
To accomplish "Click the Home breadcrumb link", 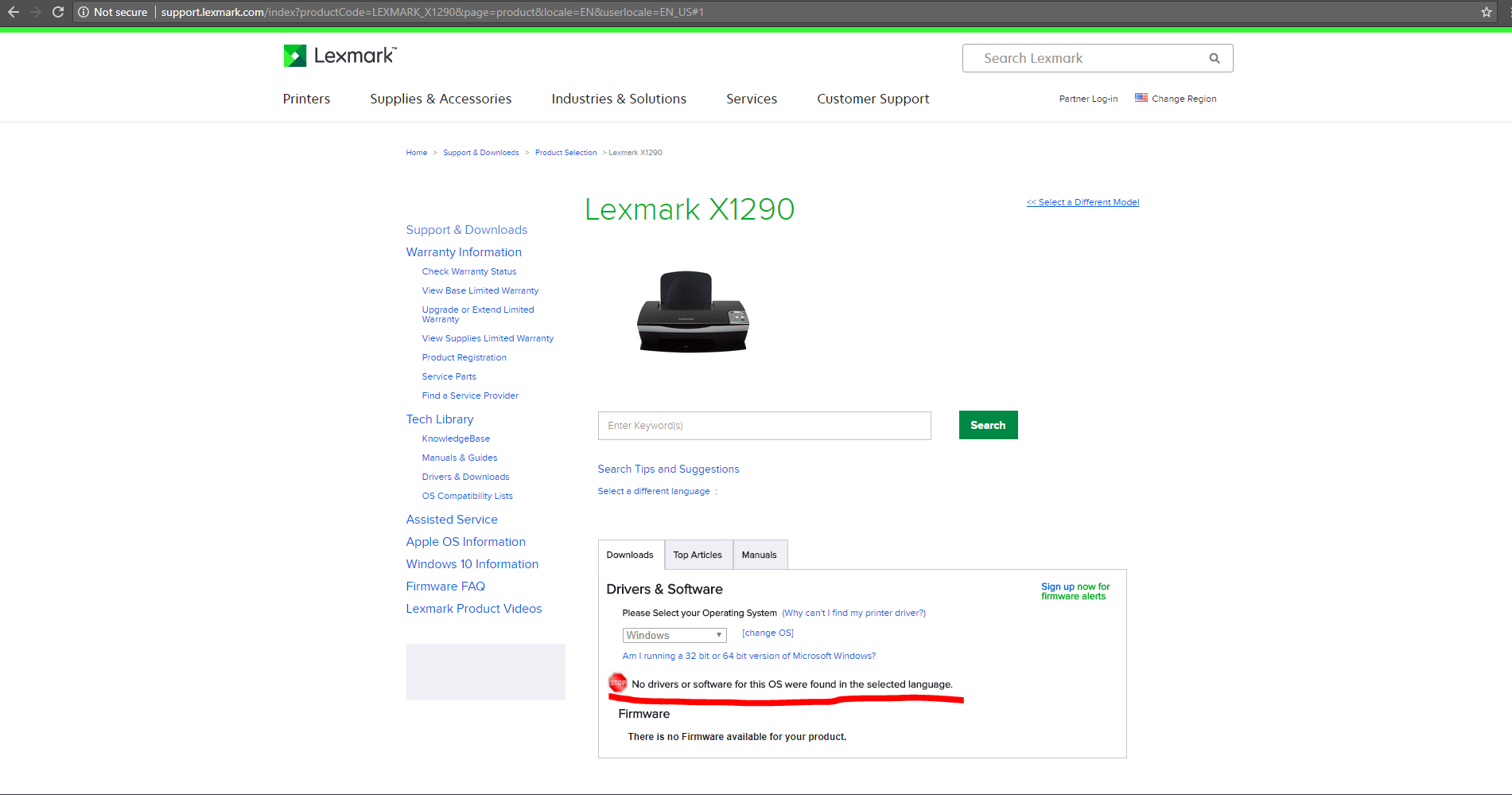I will coord(416,153).
